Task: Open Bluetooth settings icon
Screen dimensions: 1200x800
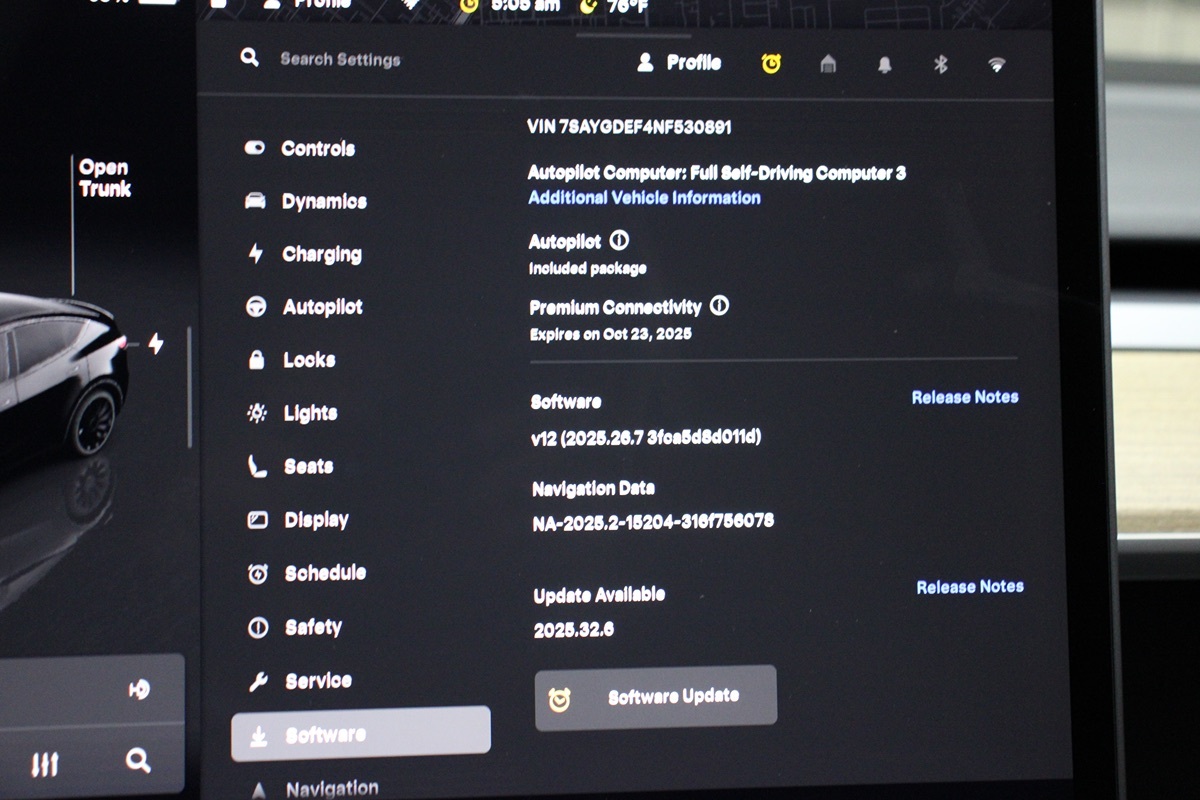Action: tap(940, 65)
